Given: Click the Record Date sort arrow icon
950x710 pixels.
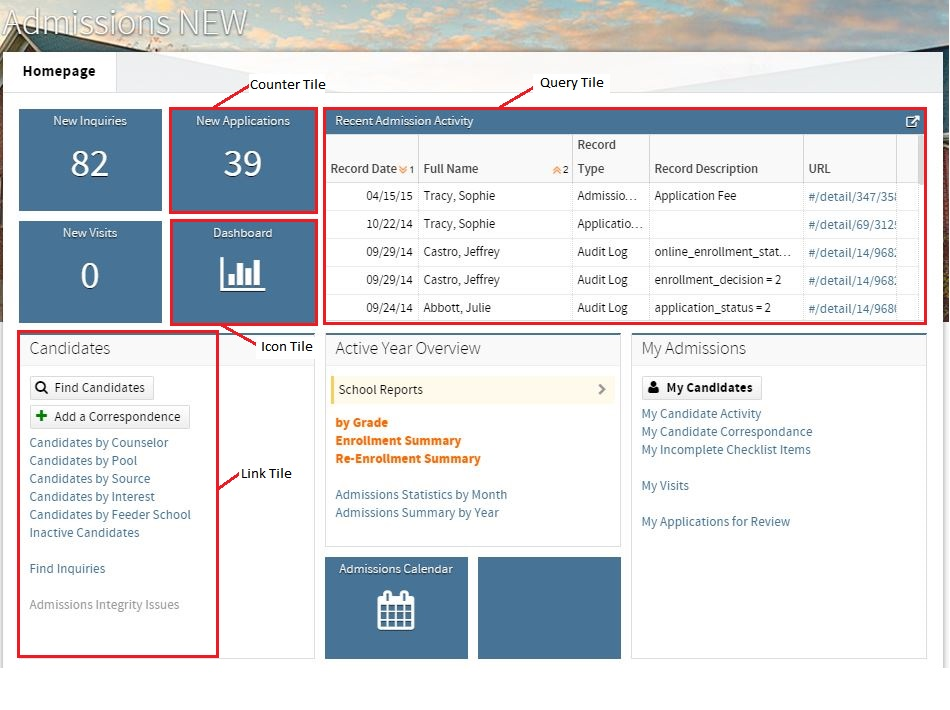Looking at the screenshot, I should 403,170.
